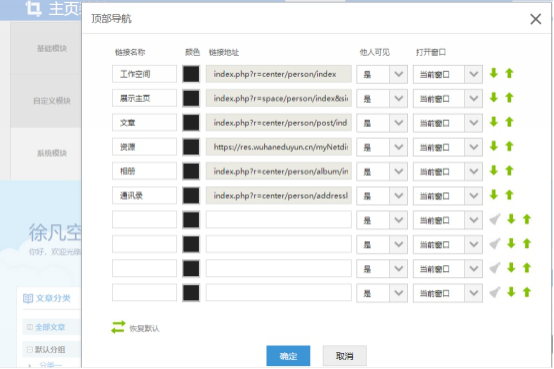The height and width of the screenshot is (369, 554).
Task: Open 他人可见 dropdown for 相册
Action: (x=382, y=171)
